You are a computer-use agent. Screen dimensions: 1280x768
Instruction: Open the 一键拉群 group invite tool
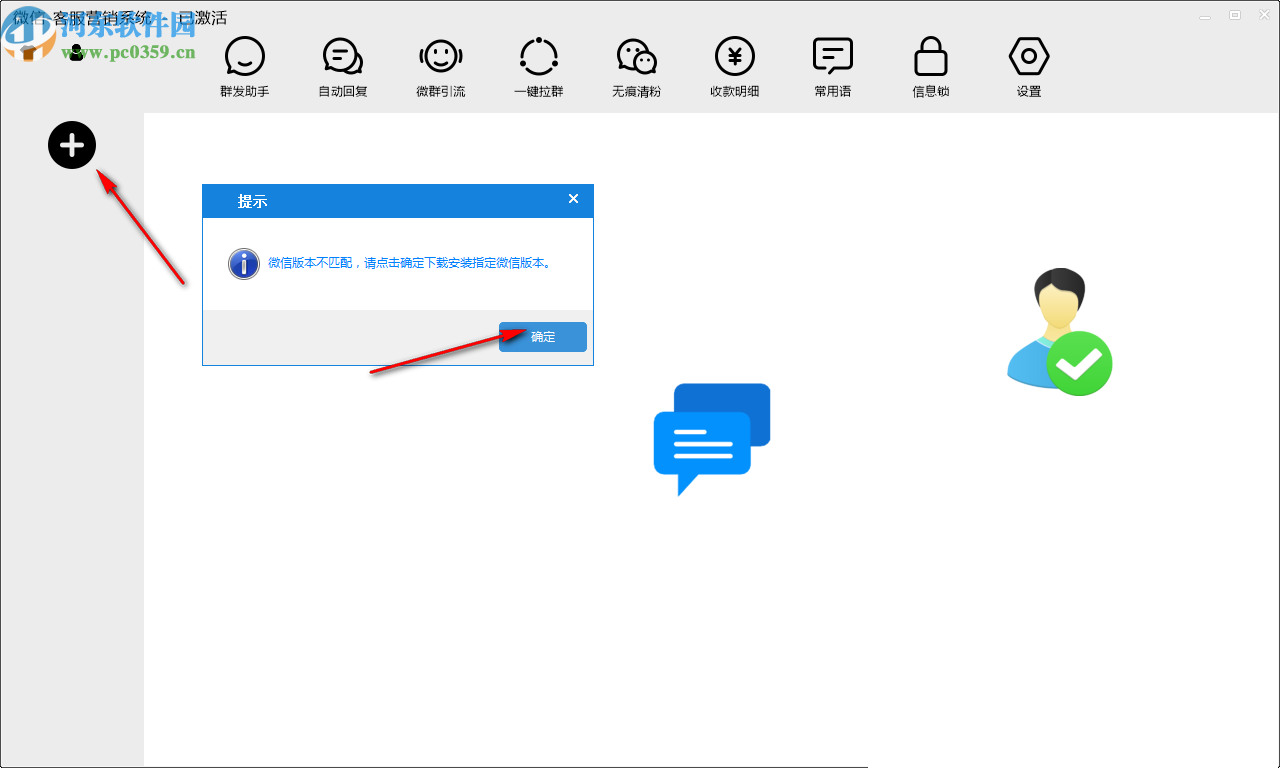[x=539, y=67]
